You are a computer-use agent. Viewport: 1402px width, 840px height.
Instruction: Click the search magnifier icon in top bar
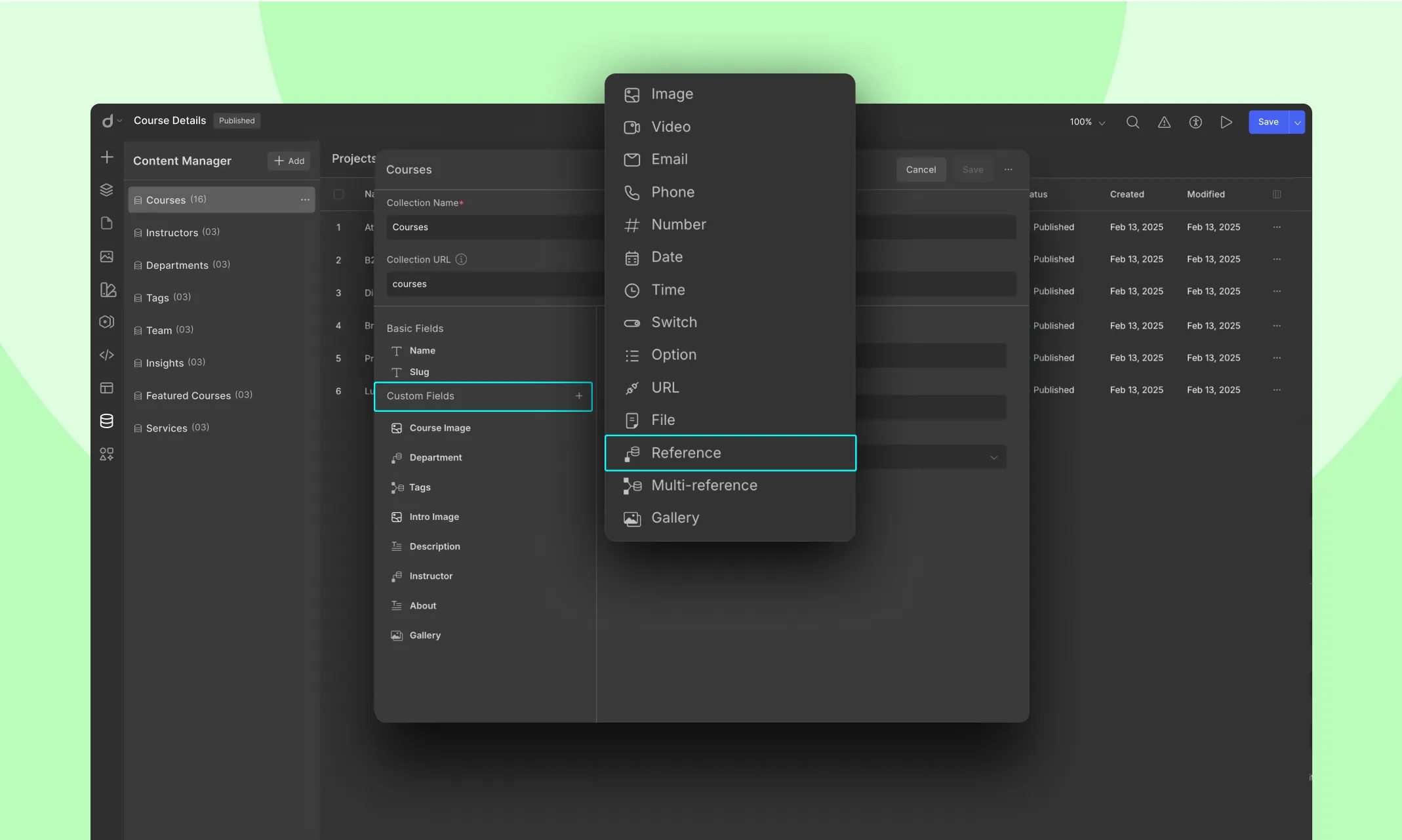(1132, 122)
